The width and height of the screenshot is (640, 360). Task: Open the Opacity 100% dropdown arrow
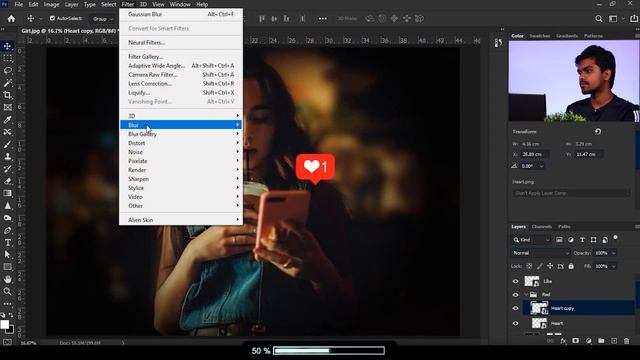point(613,253)
